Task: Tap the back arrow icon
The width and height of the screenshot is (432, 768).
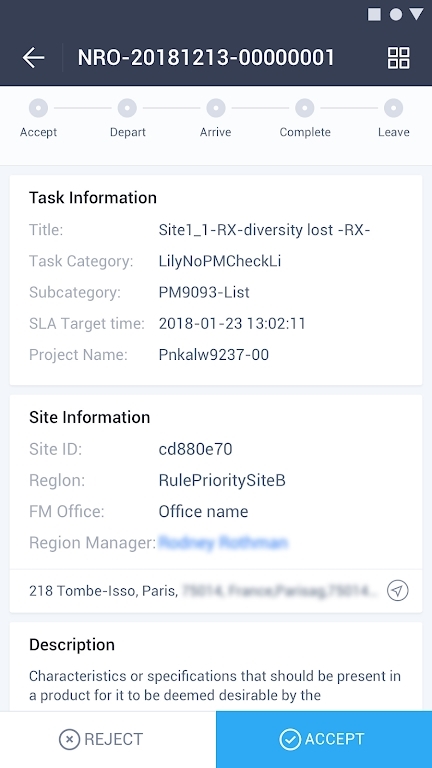Action: pos(33,58)
